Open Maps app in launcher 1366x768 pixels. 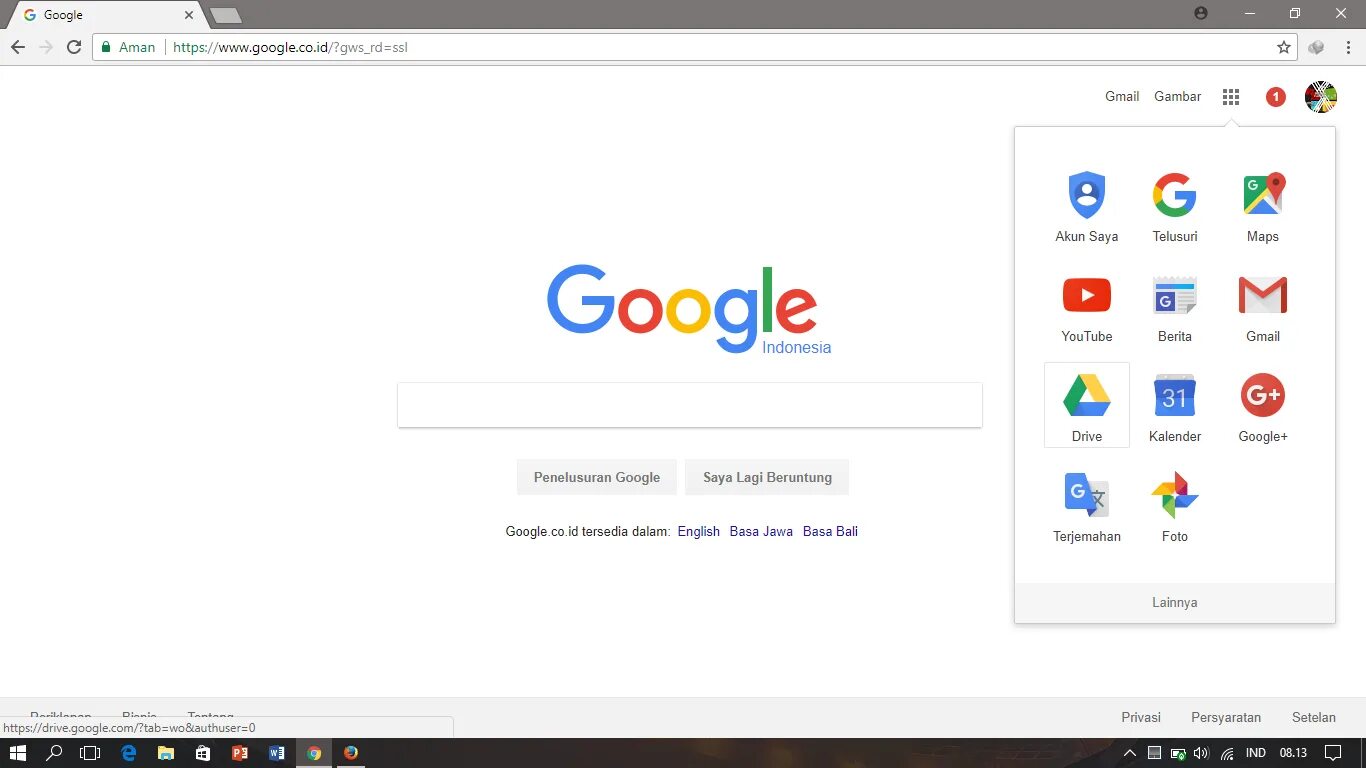1263,194
